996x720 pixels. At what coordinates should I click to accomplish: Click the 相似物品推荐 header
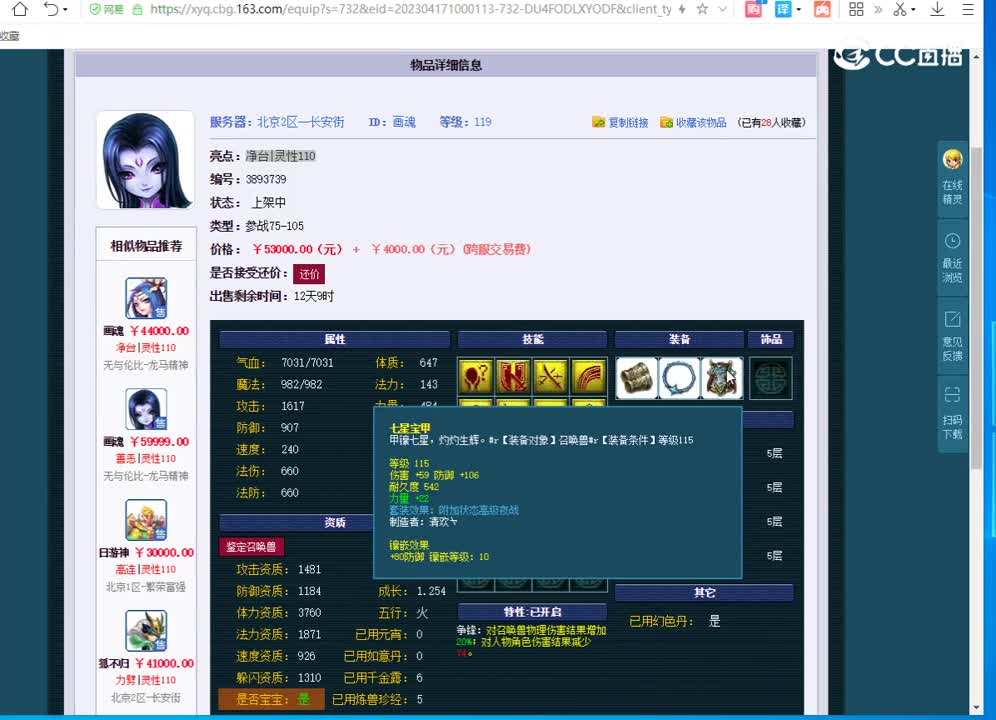point(146,246)
